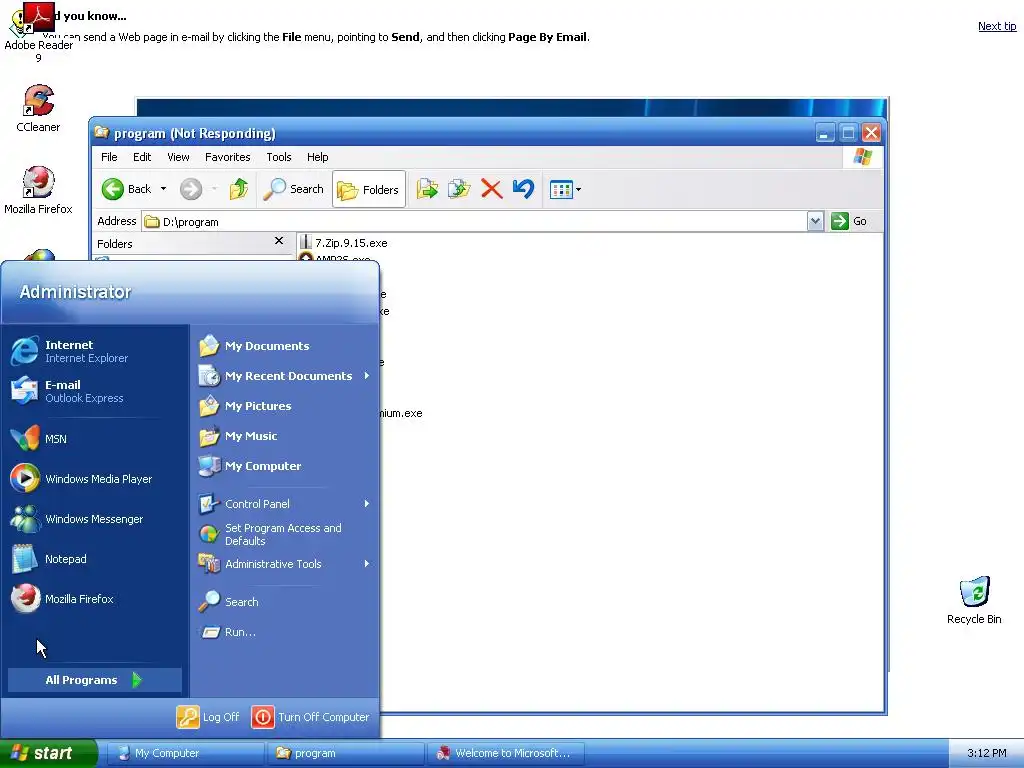Select the Recycle Bin desktop icon
The height and width of the screenshot is (768, 1024).
tap(974, 601)
